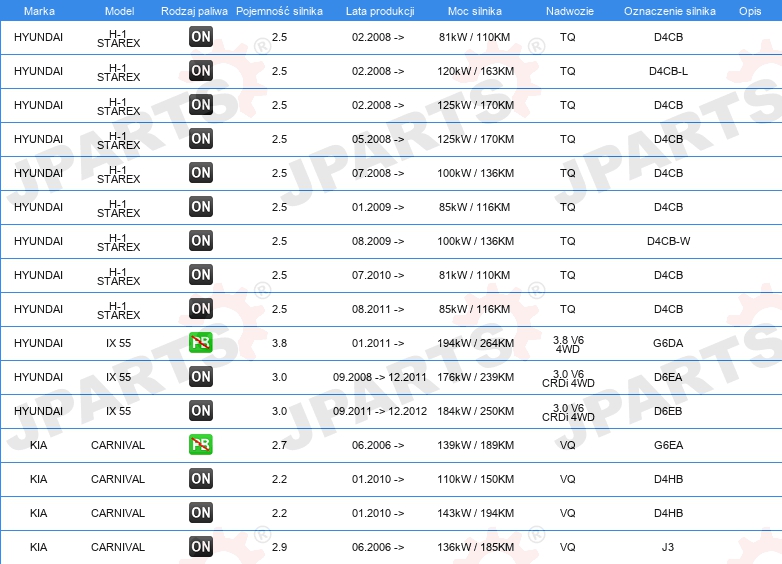782x564 pixels.
Task: Click the 07.2010 -> production date cell
Action: pyautogui.click(x=378, y=275)
